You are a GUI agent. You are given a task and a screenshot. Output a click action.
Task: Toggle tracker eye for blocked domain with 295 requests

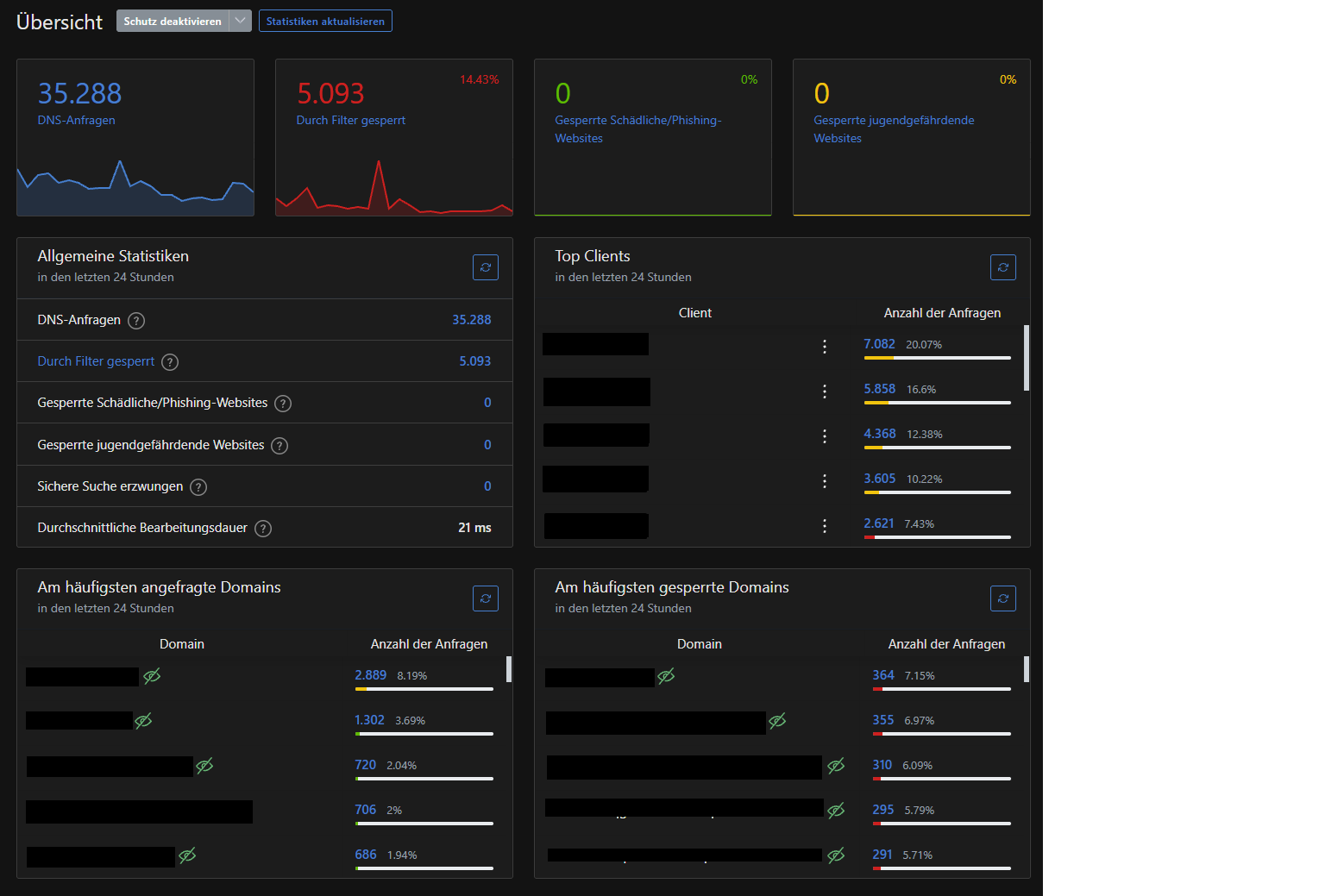point(836,811)
